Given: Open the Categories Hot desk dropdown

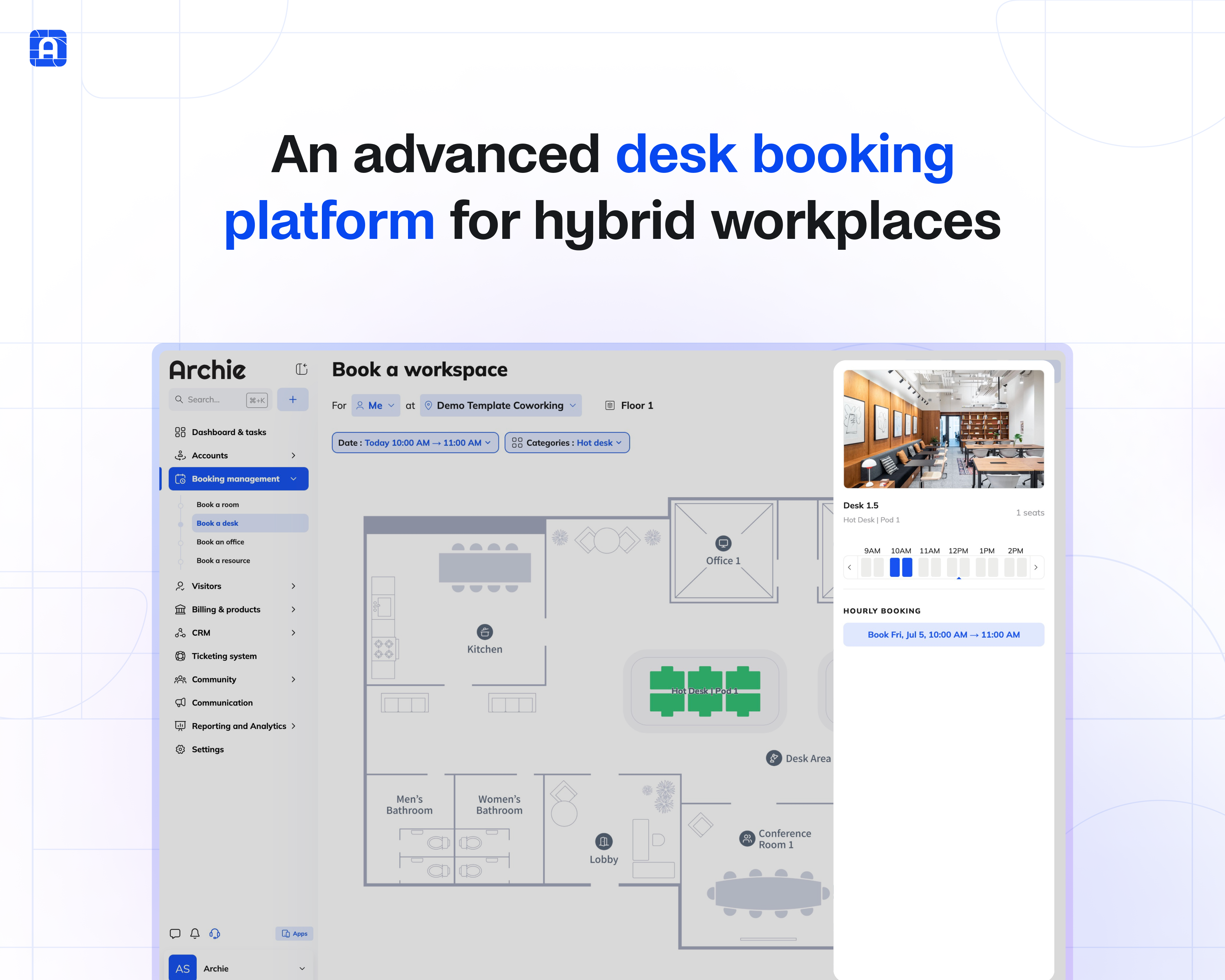Looking at the screenshot, I should (x=567, y=443).
